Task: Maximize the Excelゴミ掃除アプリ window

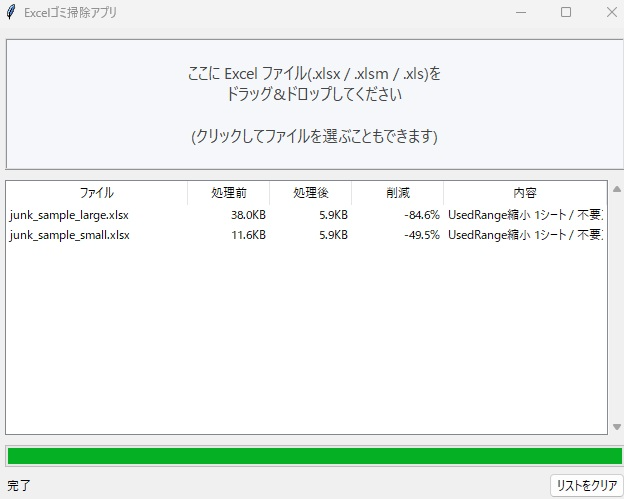Action: [x=566, y=12]
